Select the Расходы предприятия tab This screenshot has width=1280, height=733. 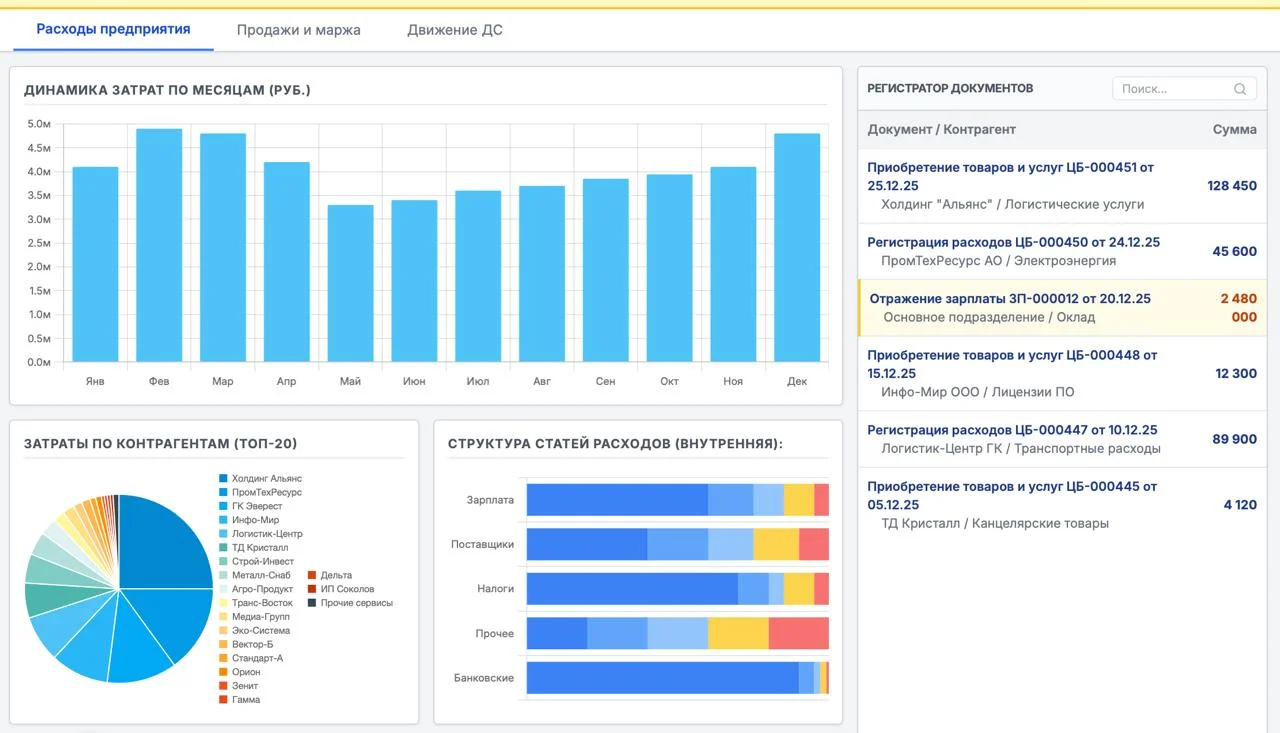click(x=113, y=29)
